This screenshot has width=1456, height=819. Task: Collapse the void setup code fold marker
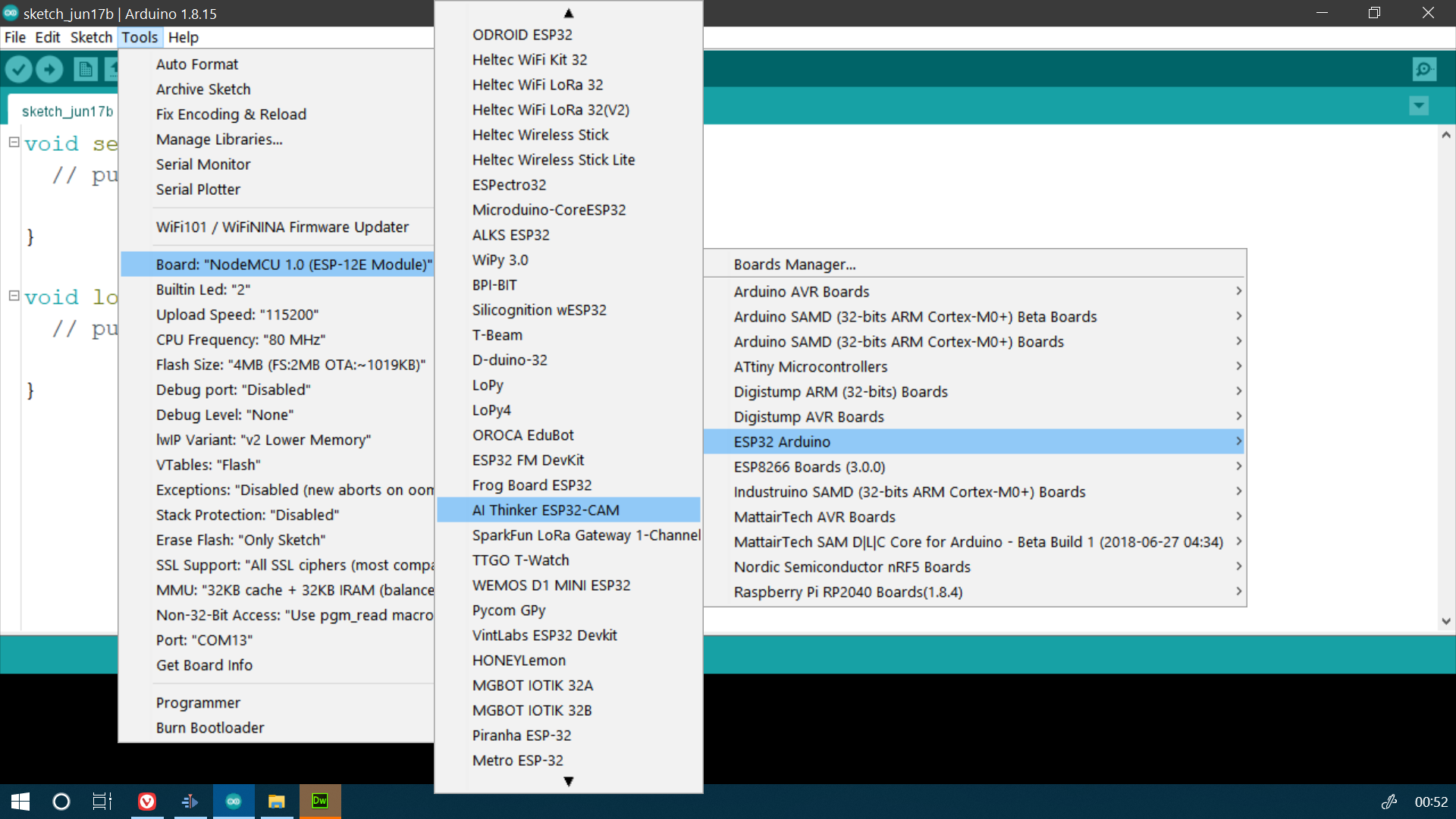tap(14, 142)
